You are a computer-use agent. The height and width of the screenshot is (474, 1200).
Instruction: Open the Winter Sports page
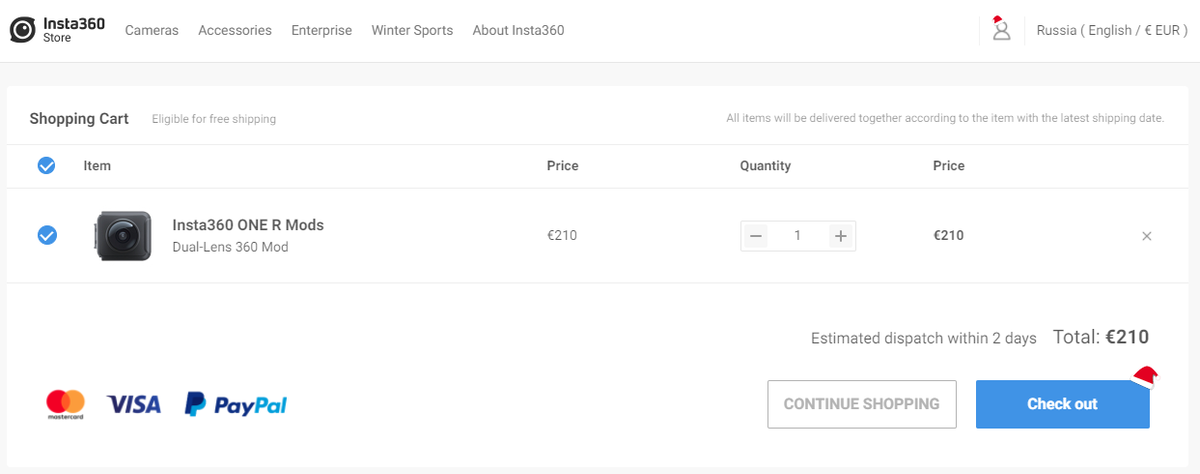click(412, 30)
